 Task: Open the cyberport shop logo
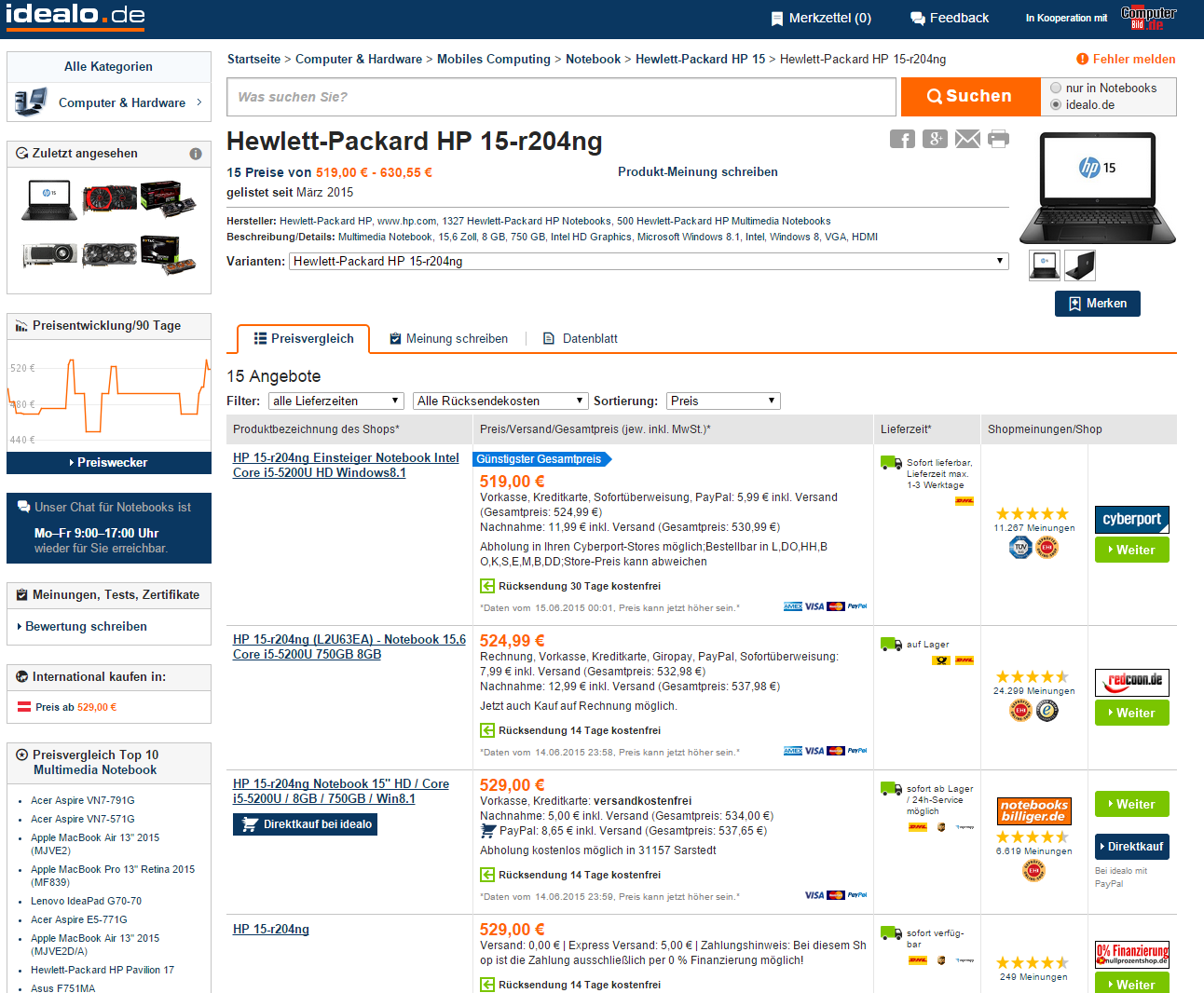pos(1131,519)
